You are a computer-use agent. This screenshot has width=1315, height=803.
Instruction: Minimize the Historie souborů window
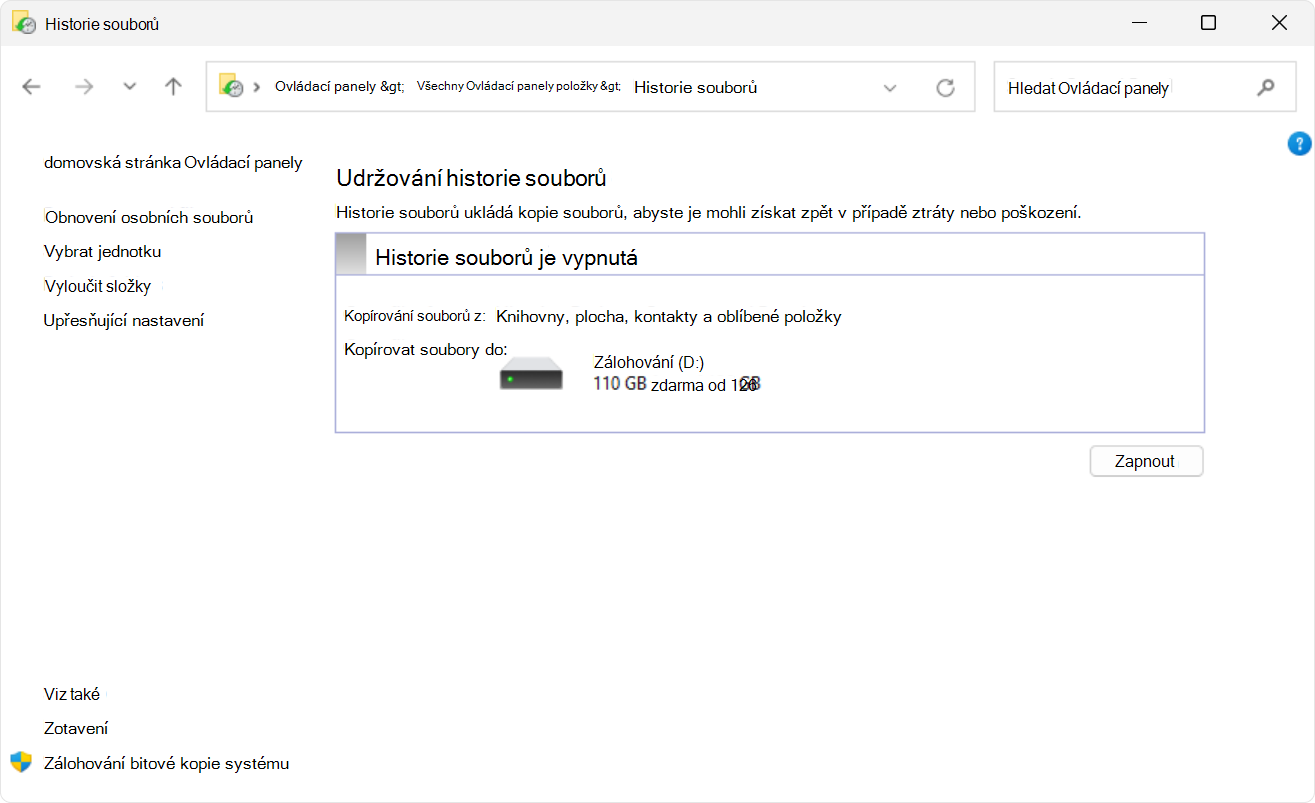1137,23
